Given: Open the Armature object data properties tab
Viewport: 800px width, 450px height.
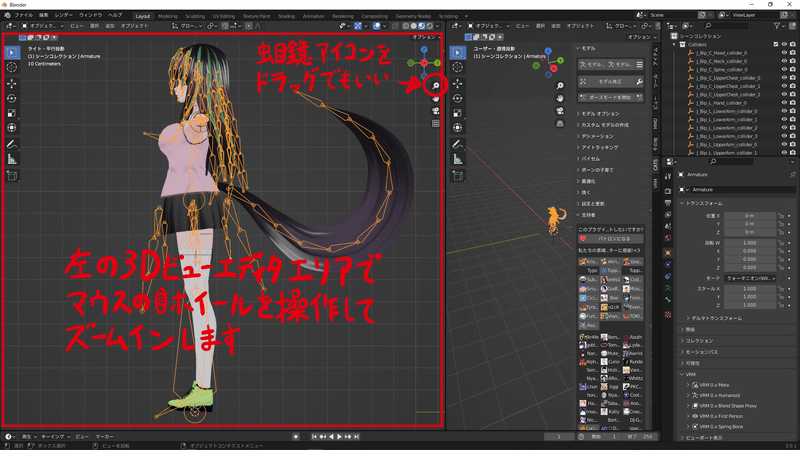Looking at the screenshot, I should pos(668,289).
